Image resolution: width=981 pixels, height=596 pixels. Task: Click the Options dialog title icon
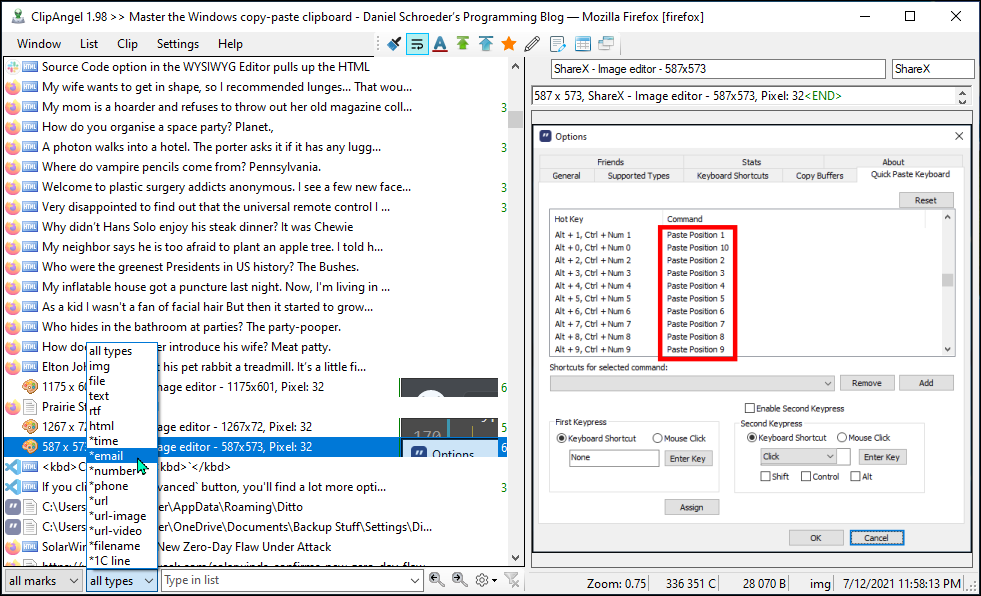click(546, 136)
